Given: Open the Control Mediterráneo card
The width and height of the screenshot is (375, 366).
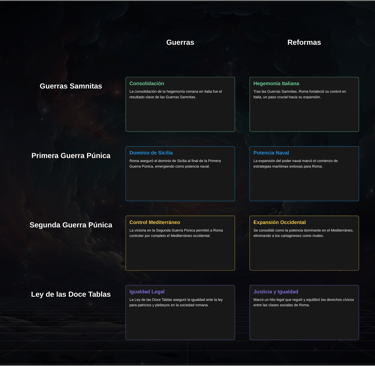Looking at the screenshot, I should coord(180,243).
